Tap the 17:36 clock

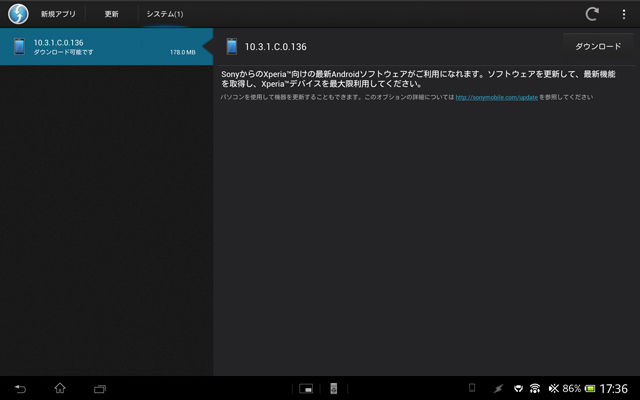pos(613,389)
